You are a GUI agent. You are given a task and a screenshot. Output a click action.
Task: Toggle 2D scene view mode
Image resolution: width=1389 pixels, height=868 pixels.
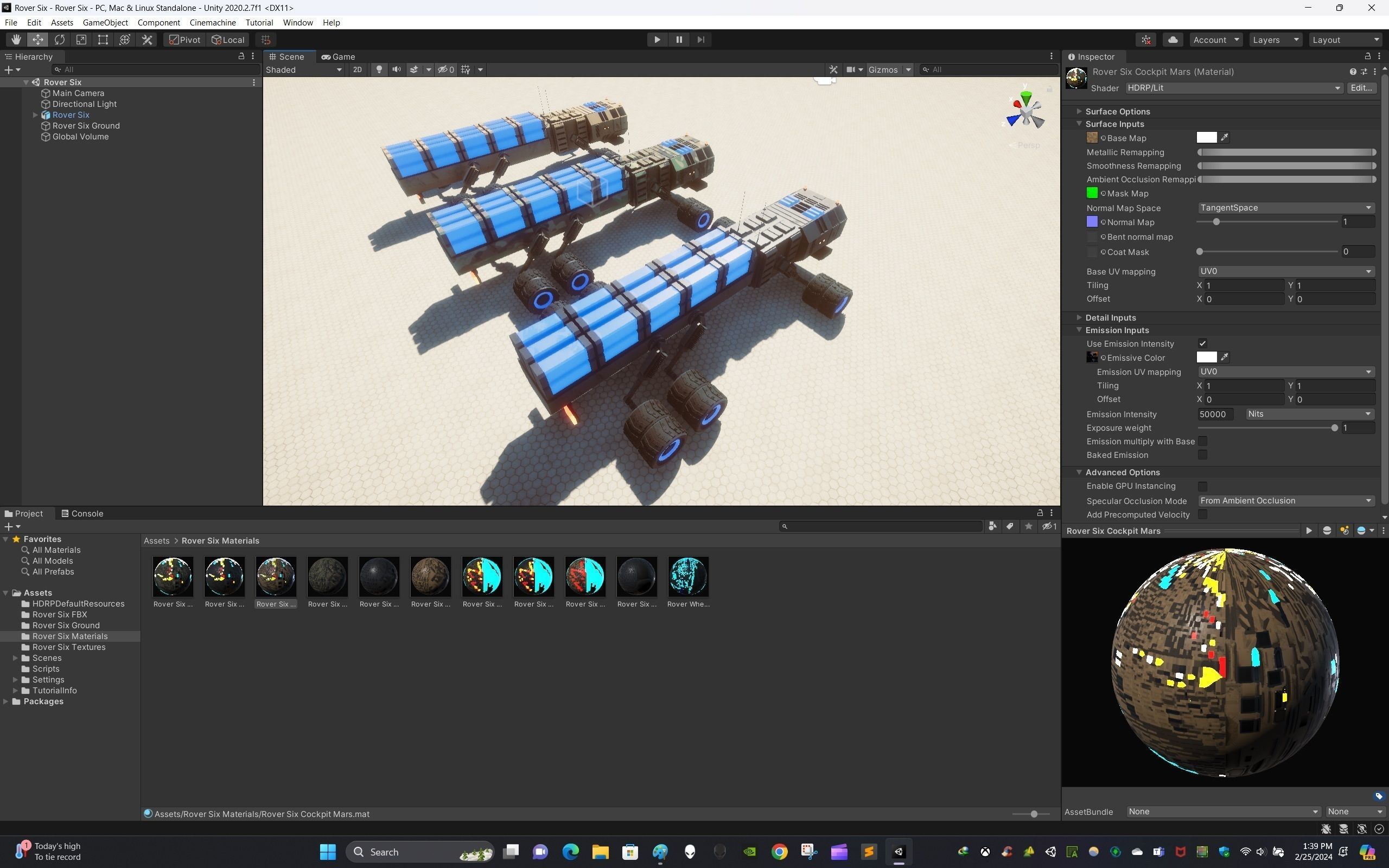pyautogui.click(x=357, y=69)
